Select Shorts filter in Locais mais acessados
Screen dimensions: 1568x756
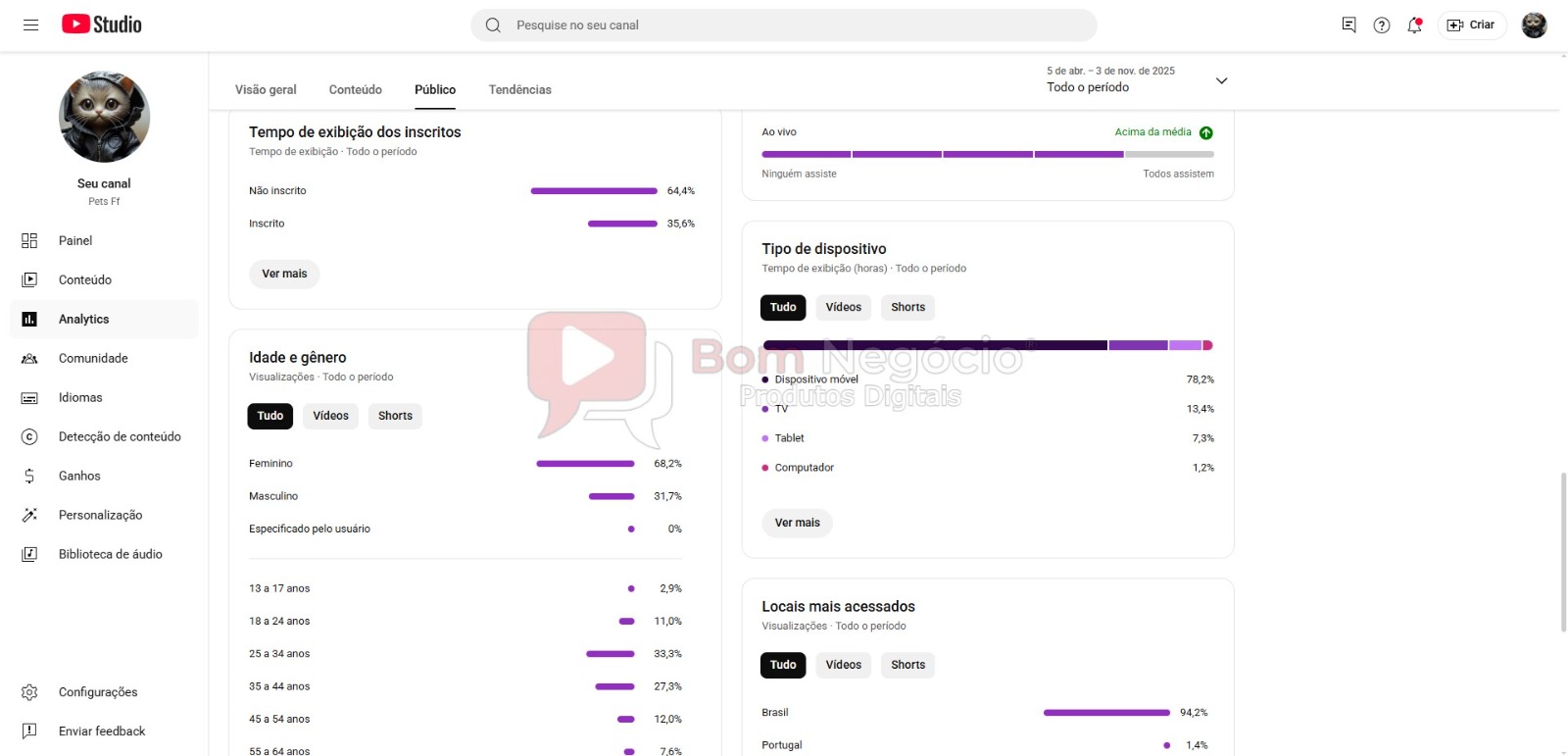[x=907, y=665]
